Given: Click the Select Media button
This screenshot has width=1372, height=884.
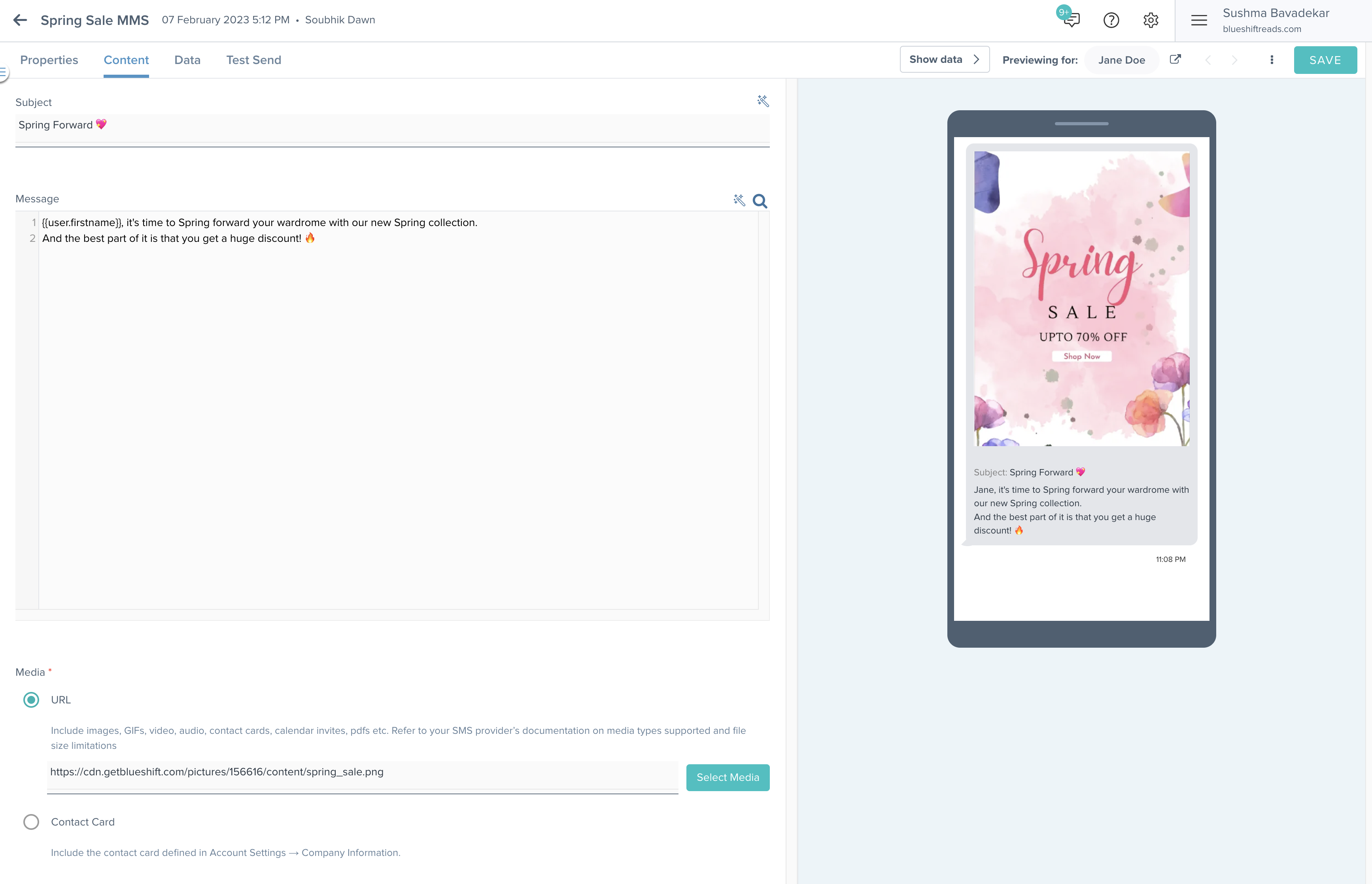Looking at the screenshot, I should coord(728,777).
